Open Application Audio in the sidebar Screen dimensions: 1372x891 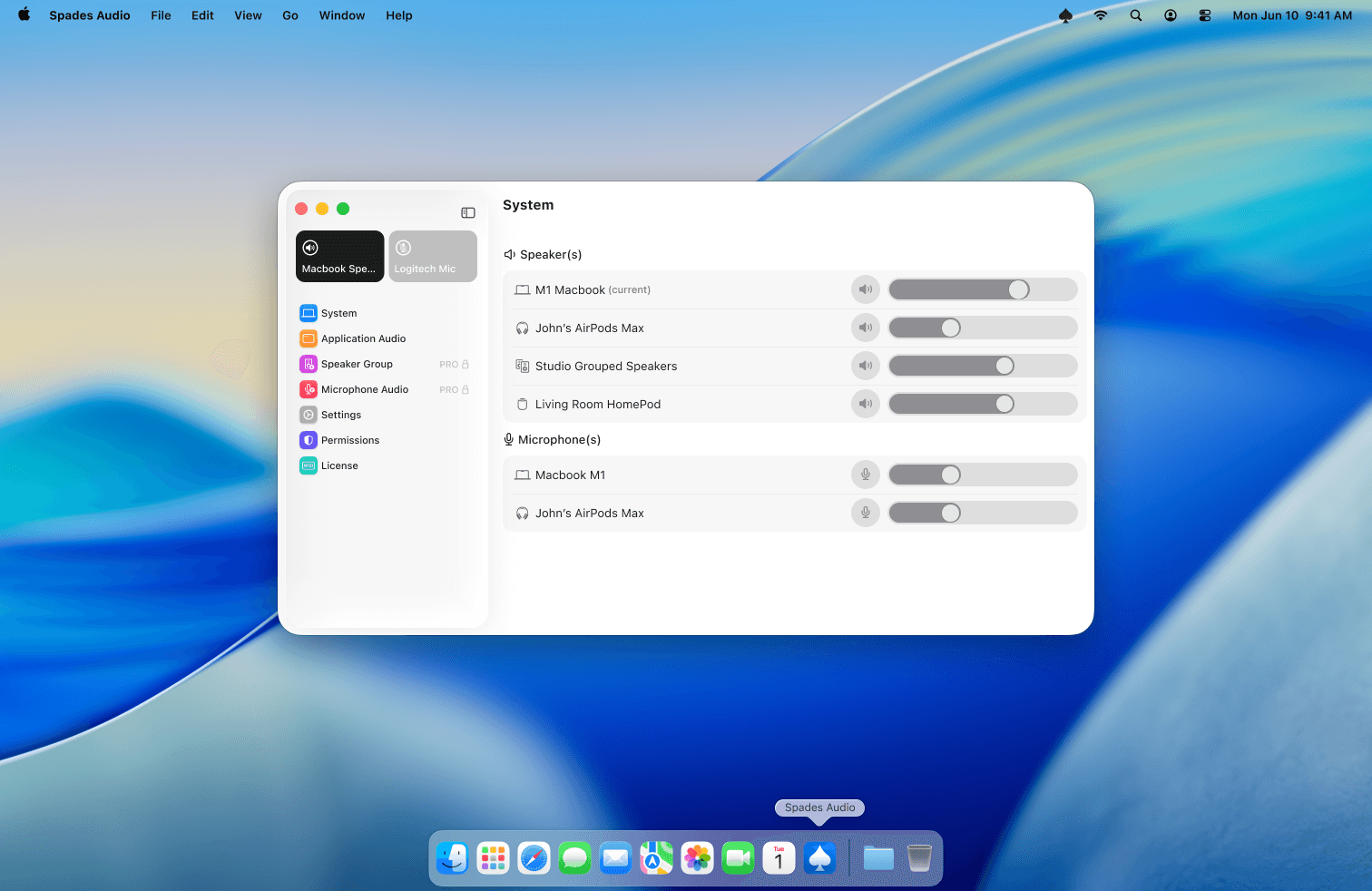363,338
